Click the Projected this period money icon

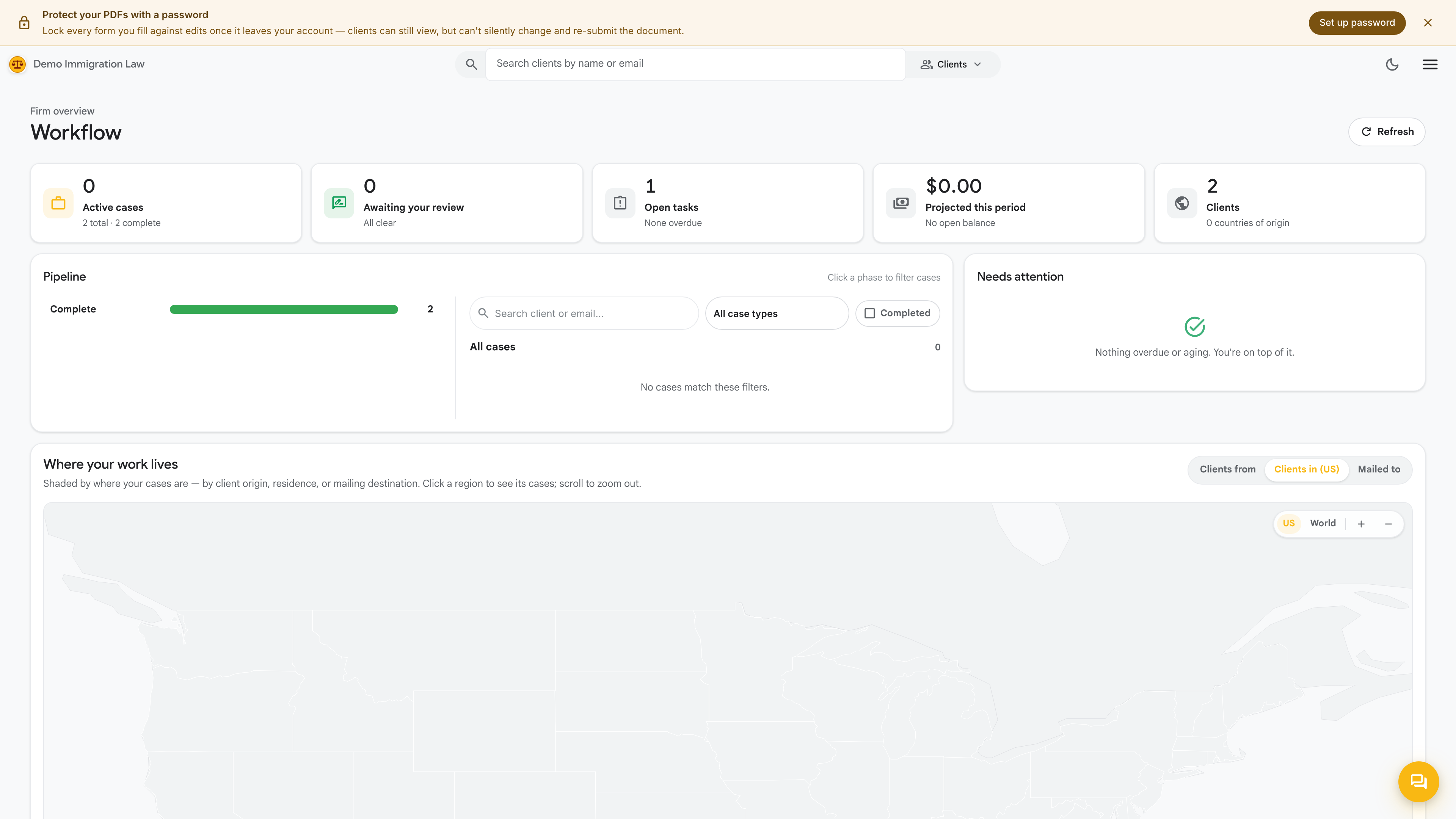point(901,203)
